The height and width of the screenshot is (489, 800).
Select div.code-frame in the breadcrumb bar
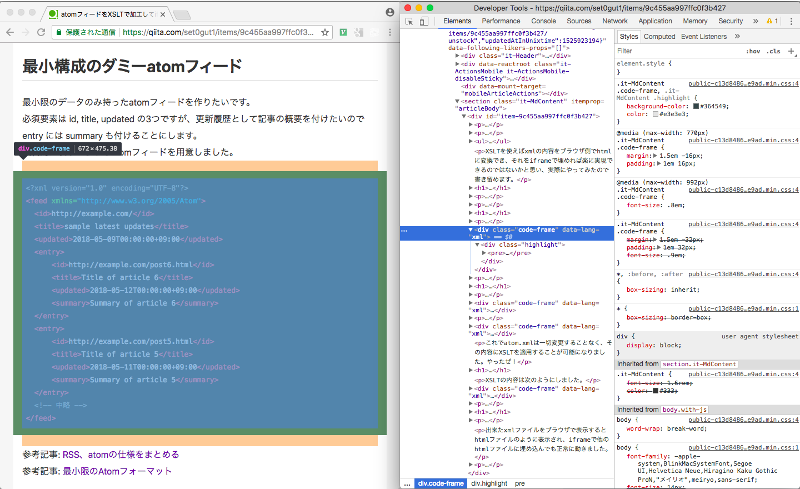pyautogui.click(x=441, y=483)
